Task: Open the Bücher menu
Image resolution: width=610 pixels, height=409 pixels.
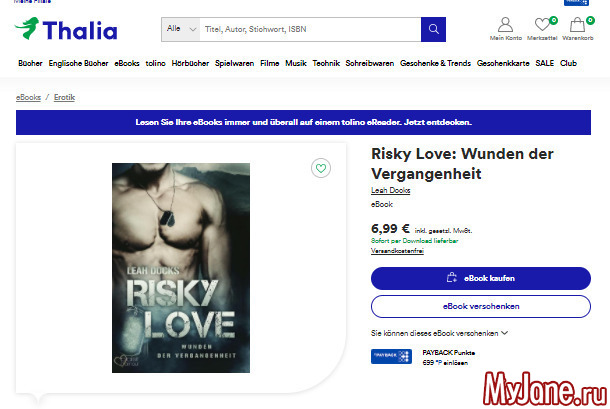Action: tap(30, 63)
